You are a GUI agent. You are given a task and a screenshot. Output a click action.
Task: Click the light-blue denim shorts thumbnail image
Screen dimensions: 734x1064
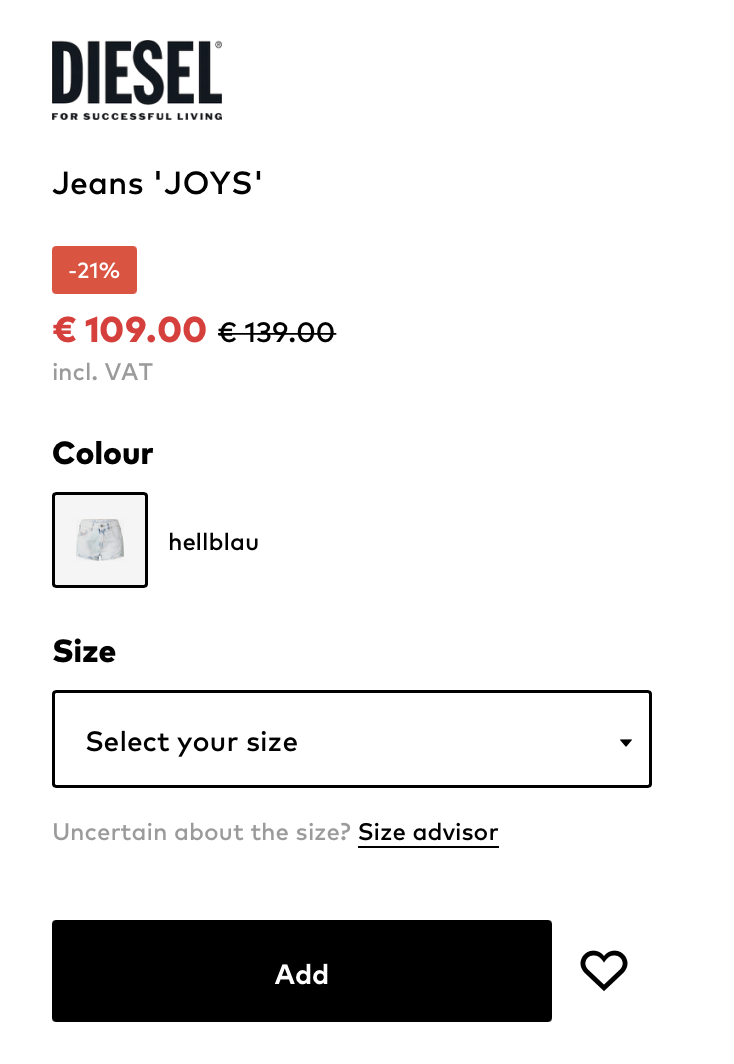pyautogui.click(x=100, y=539)
